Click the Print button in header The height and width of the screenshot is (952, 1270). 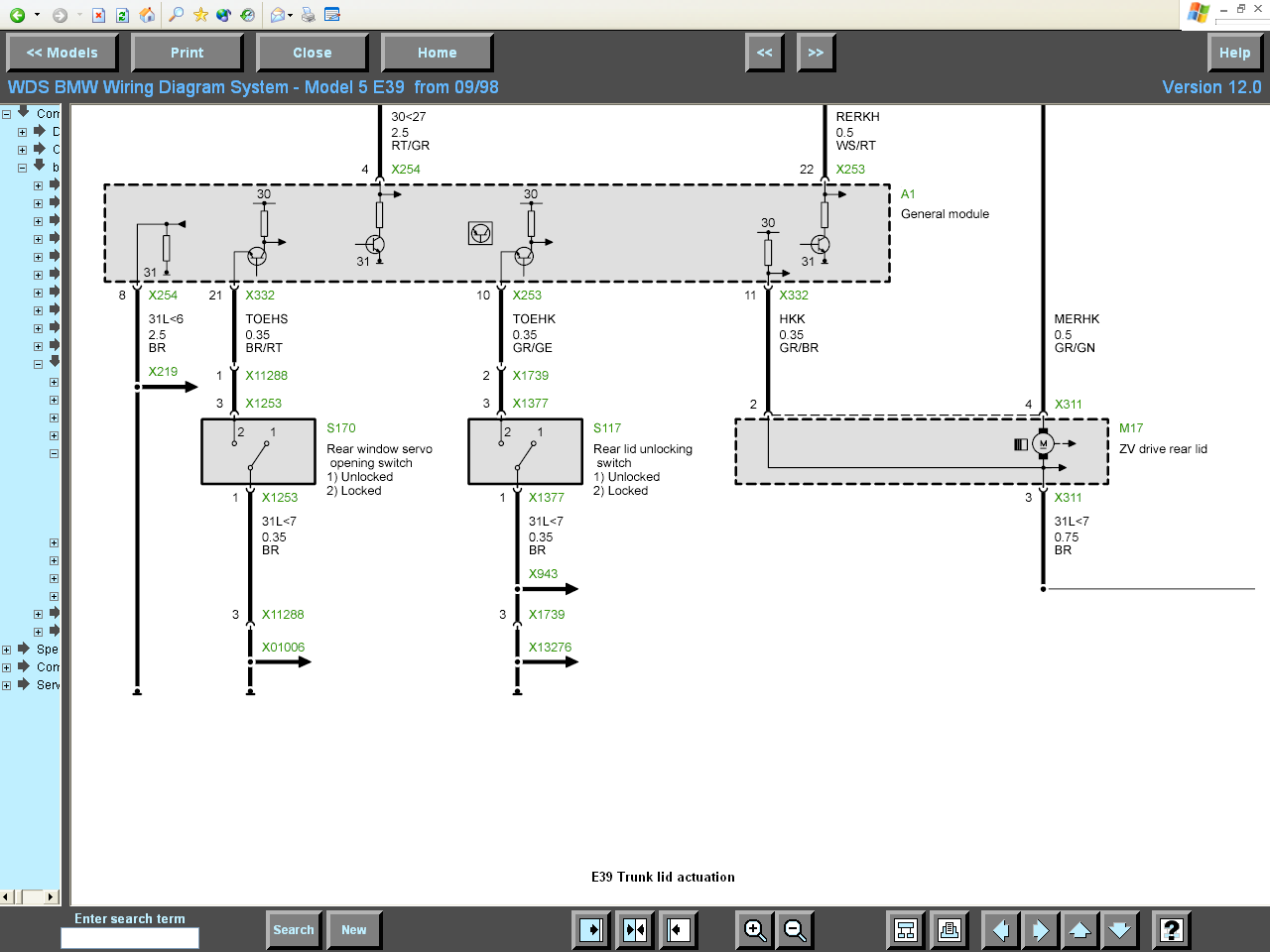[x=187, y=53]
